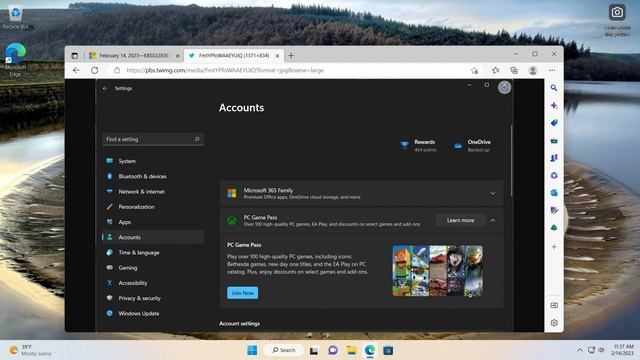Open Edge Settings and more menu
This screenshot has width=640, height=360.
[552, 70]
